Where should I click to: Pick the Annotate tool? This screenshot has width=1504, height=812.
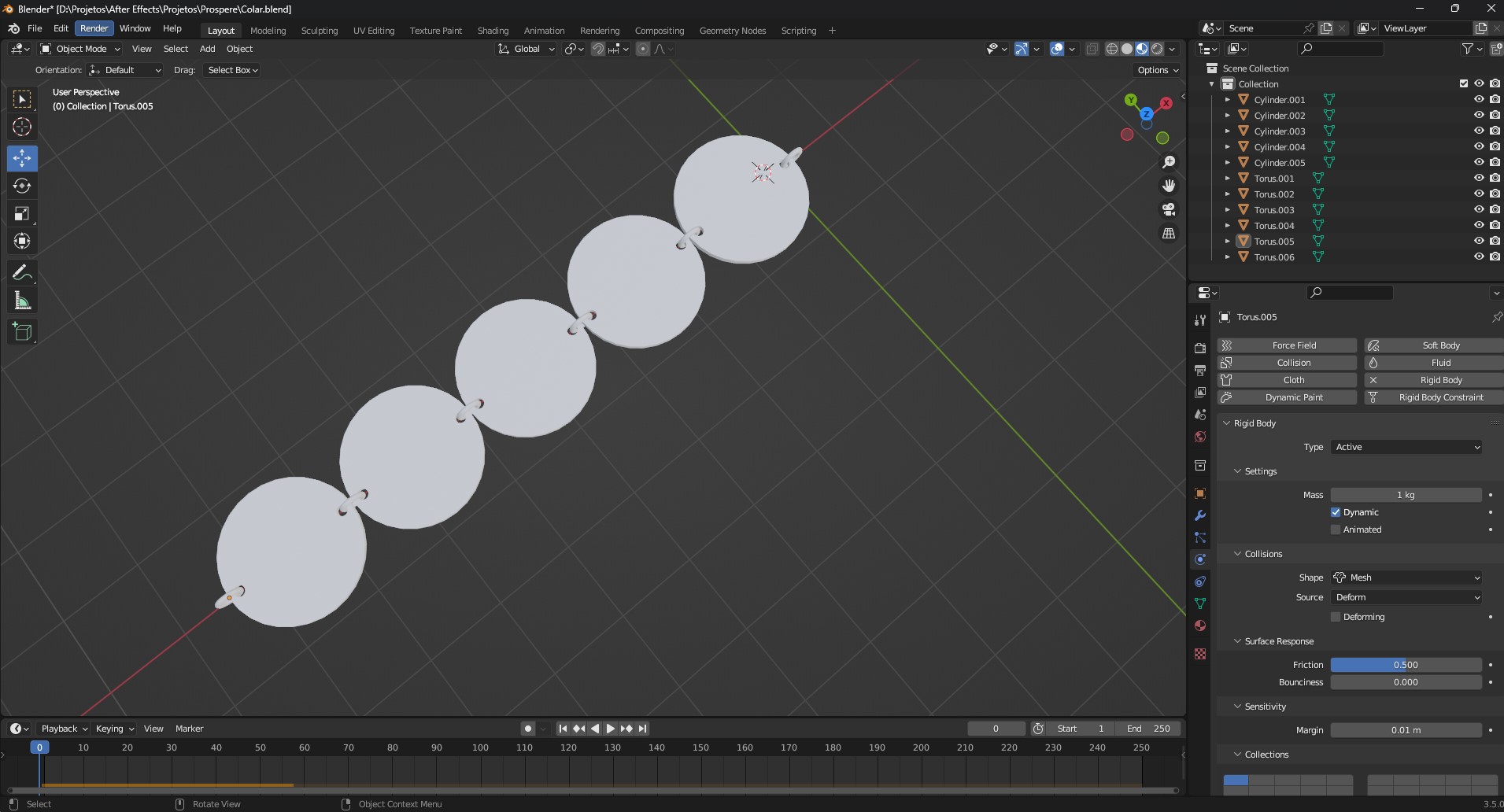[22, 273]
